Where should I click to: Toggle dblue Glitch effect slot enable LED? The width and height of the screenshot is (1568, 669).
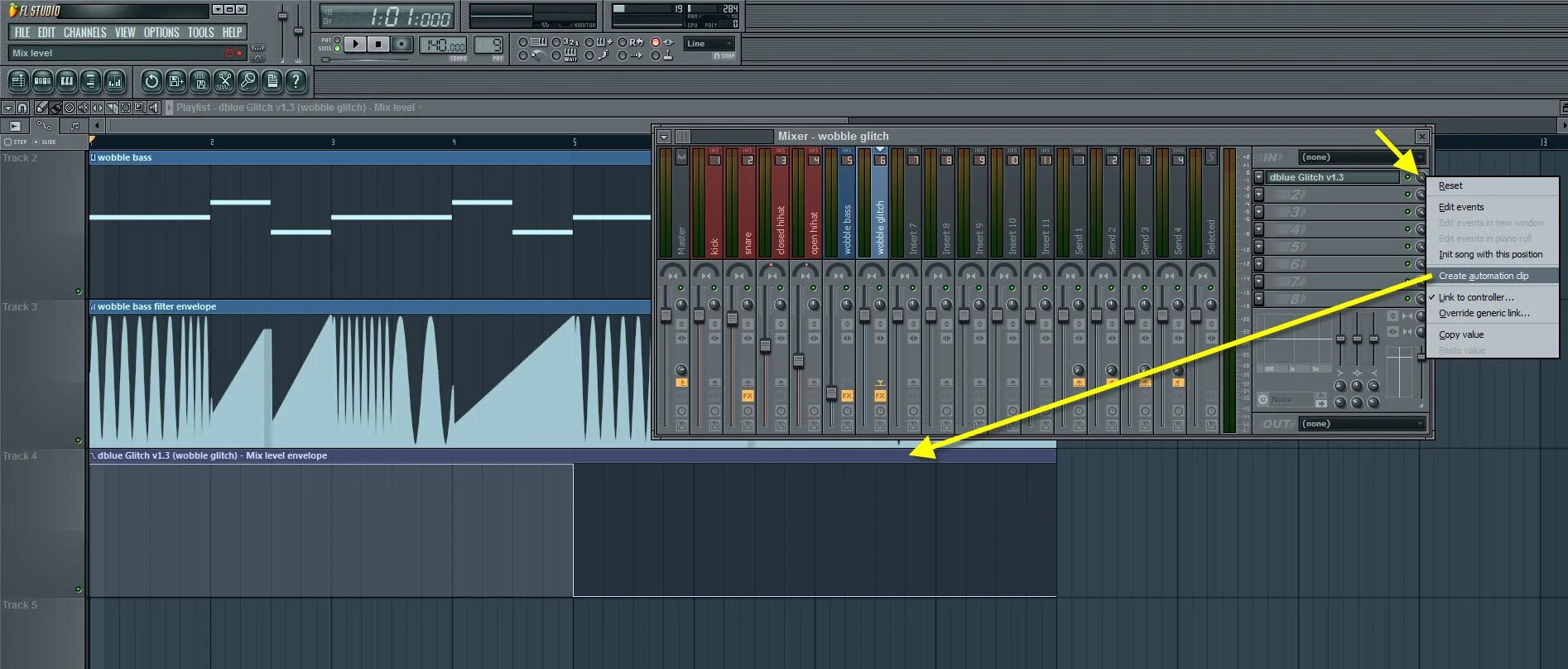point(1407,177)
